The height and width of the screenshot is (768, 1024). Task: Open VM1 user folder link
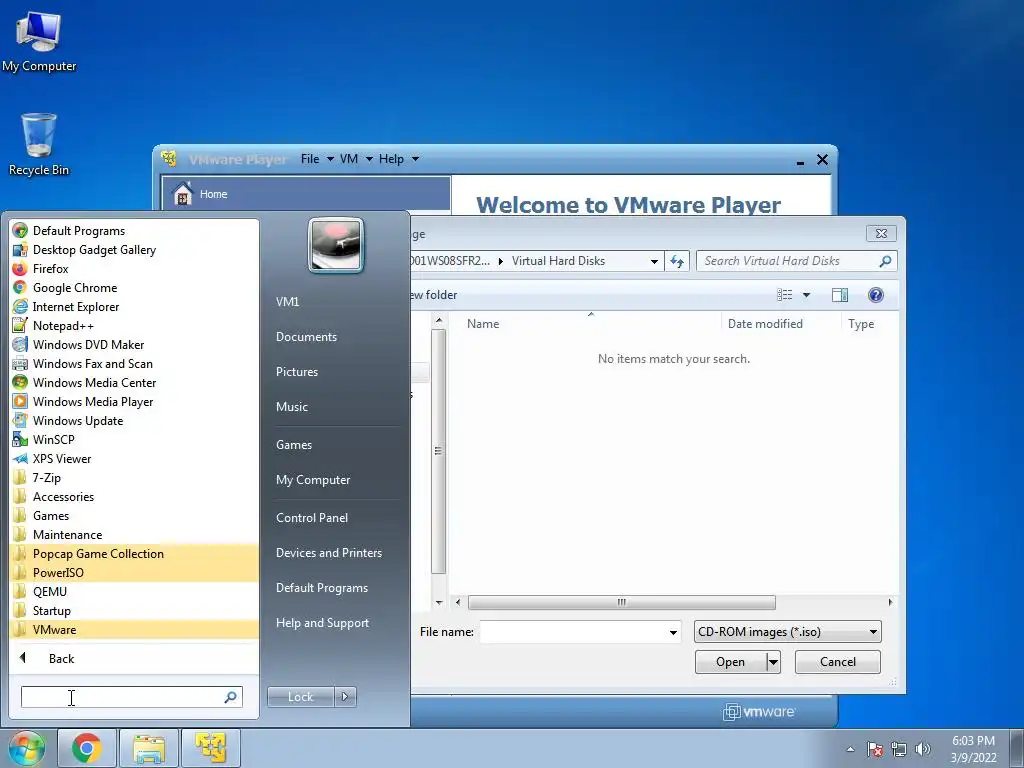[x=287, y=302]
